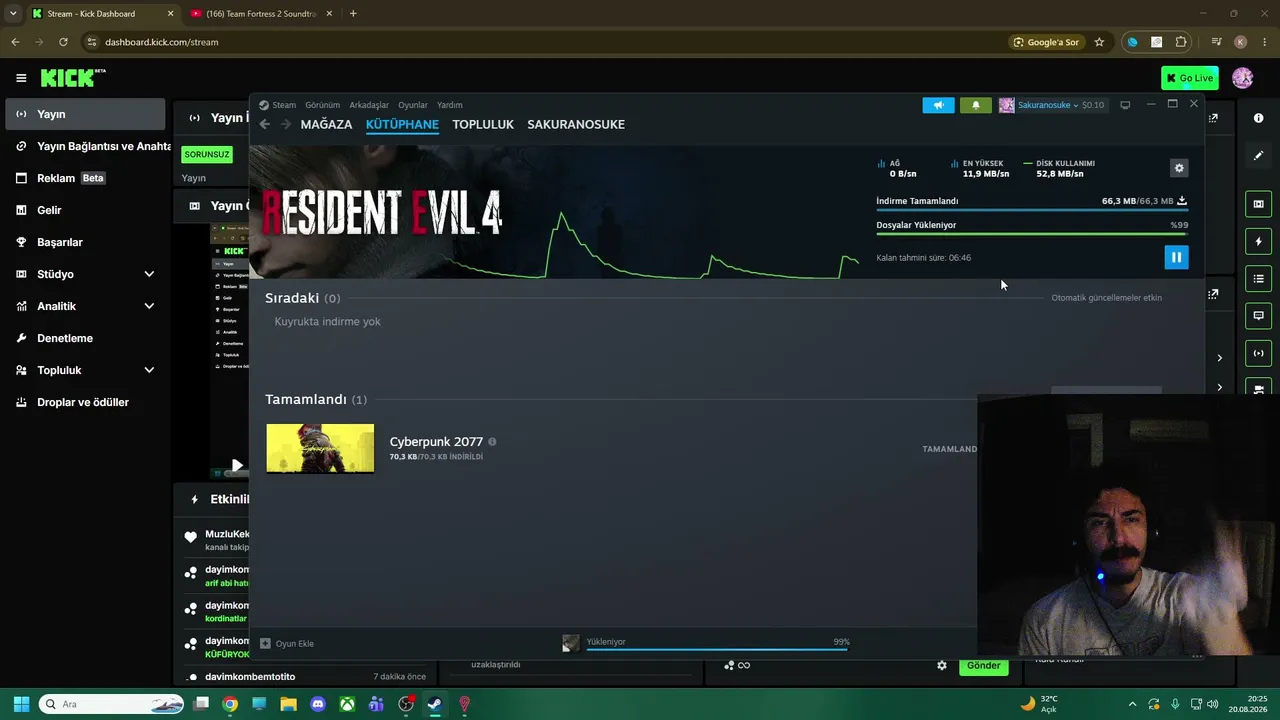1280x720 pixels.
Task: Open the Görünüm menu in Steam
Action: [x=322, y=105]
